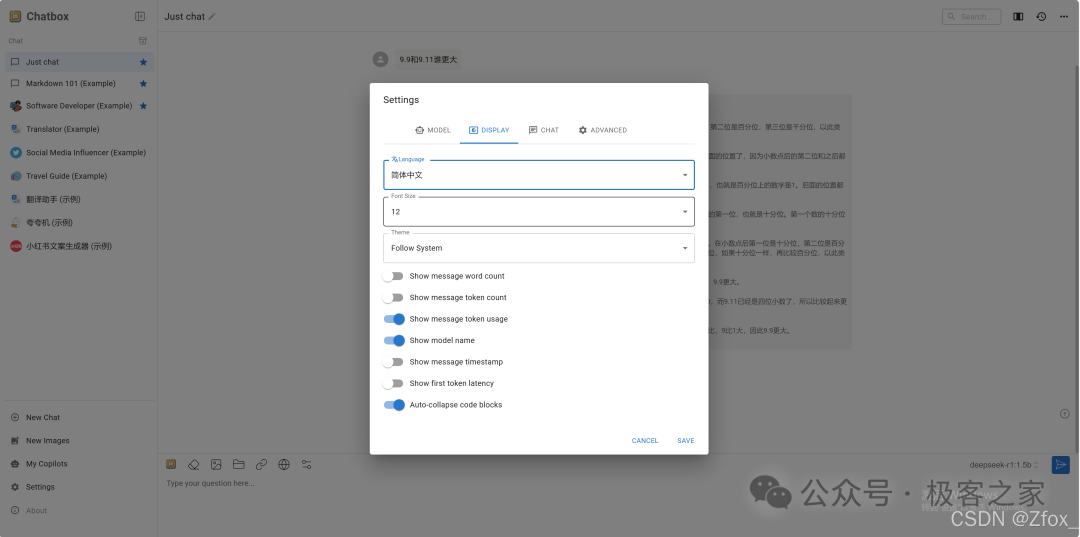Click the sliders tuning icon in input toolbar

(307, 464)
